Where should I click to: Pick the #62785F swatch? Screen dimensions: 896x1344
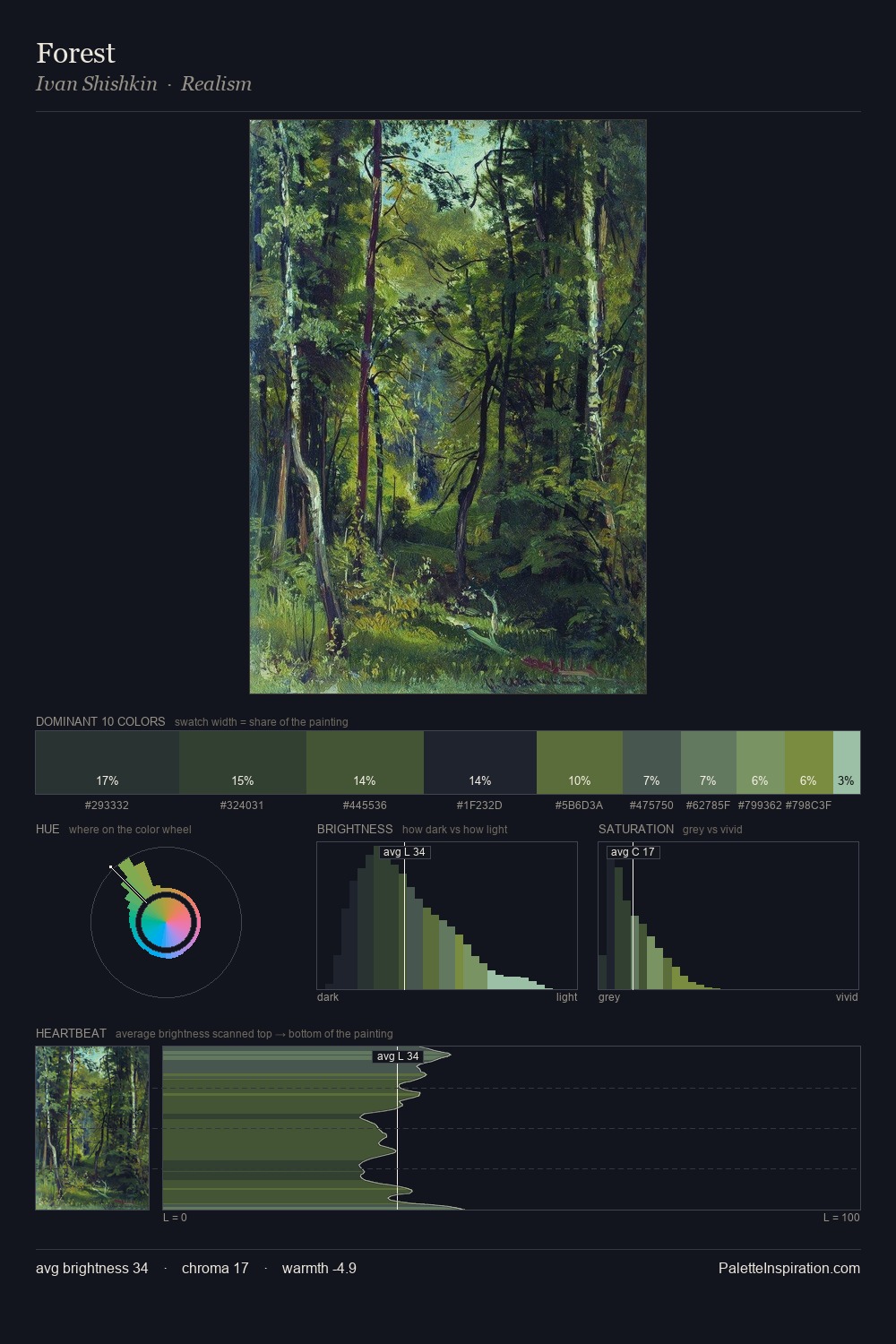[709, 762]
